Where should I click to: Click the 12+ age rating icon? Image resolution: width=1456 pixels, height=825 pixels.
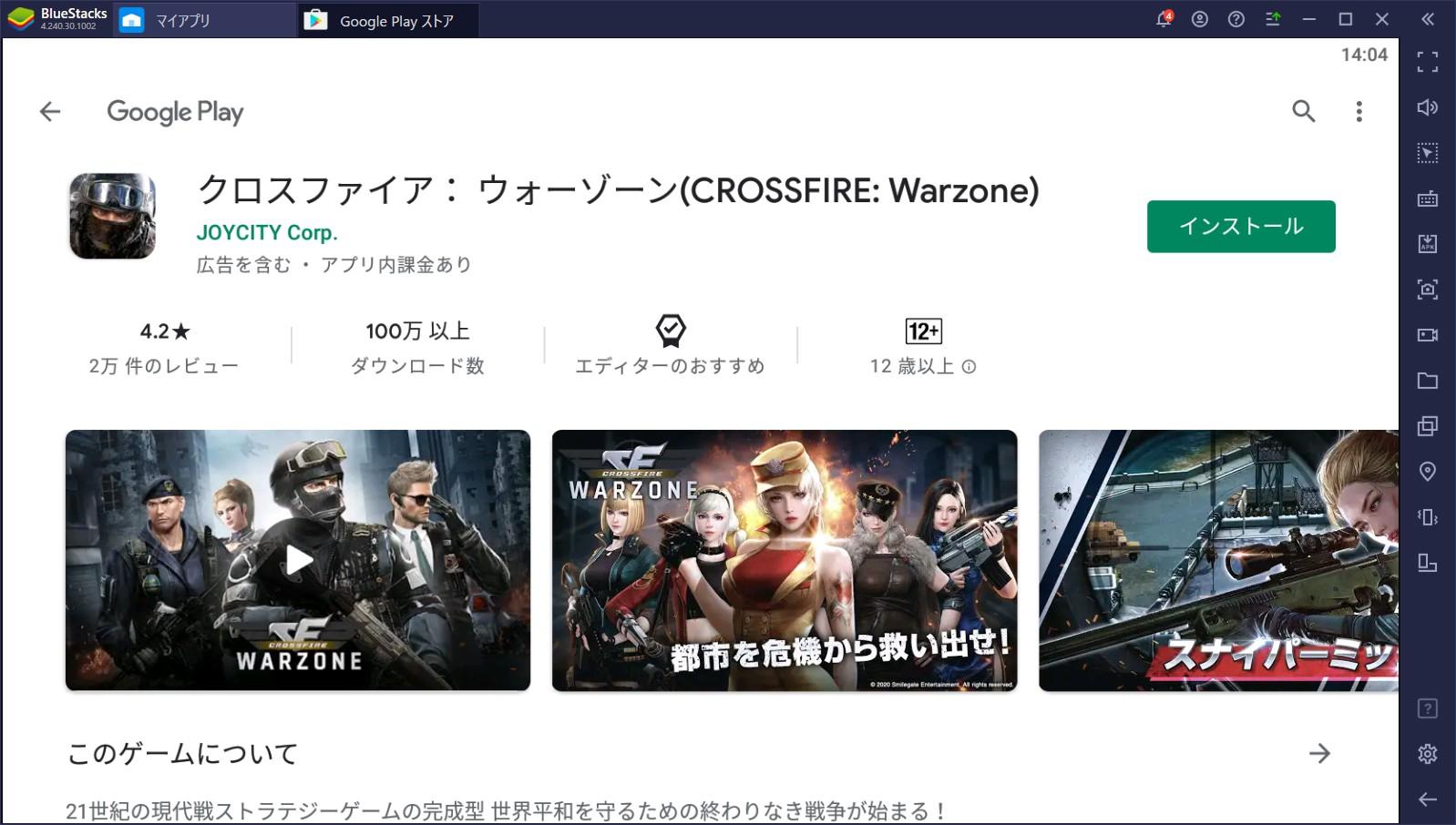tap(923, 331)
